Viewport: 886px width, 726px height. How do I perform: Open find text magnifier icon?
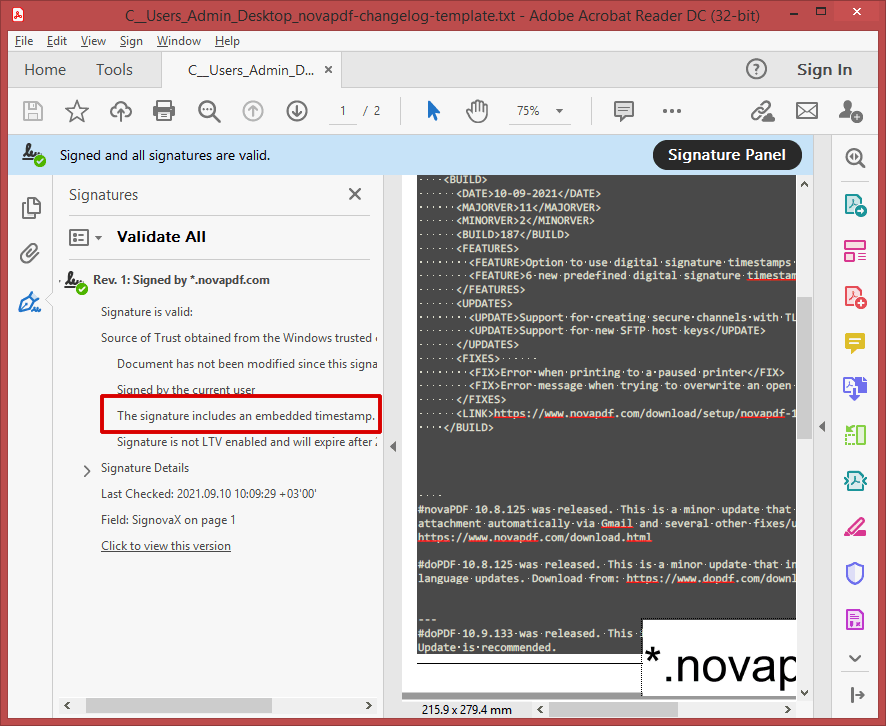pyautogui.click(x=209, y=111)
